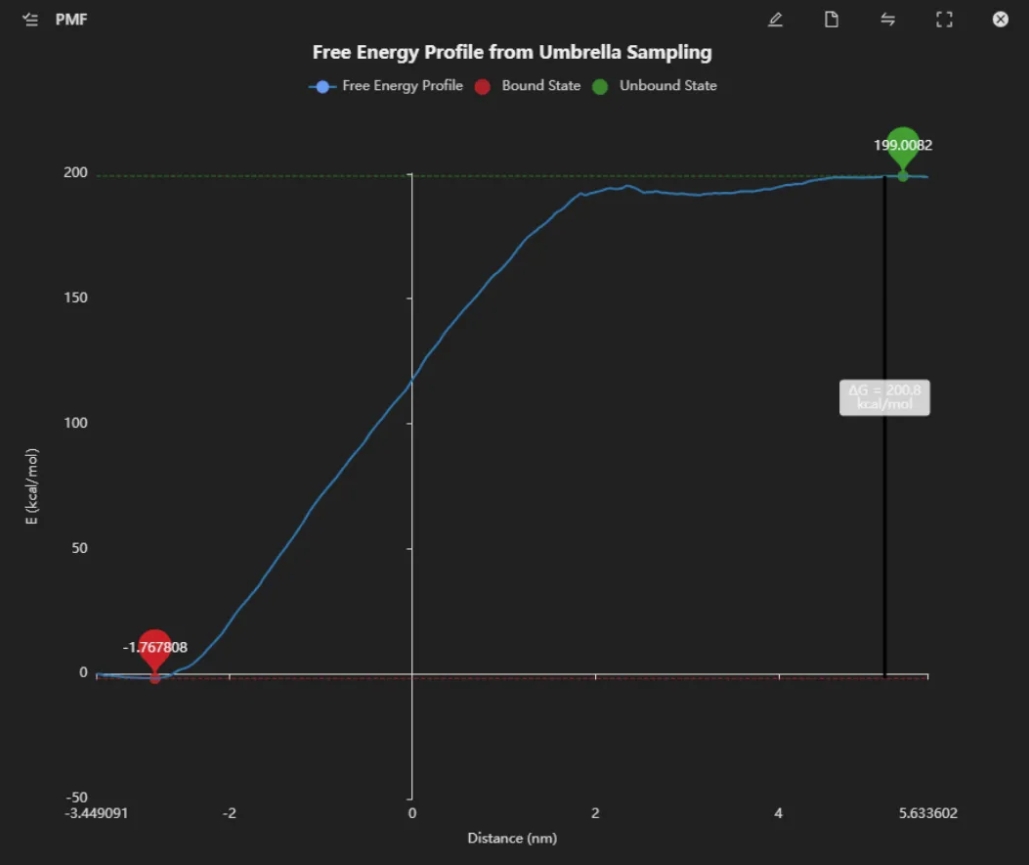This screenshot has width=1029, height=865.
Task: Close the PMF panel
Action: [1000, 20]
